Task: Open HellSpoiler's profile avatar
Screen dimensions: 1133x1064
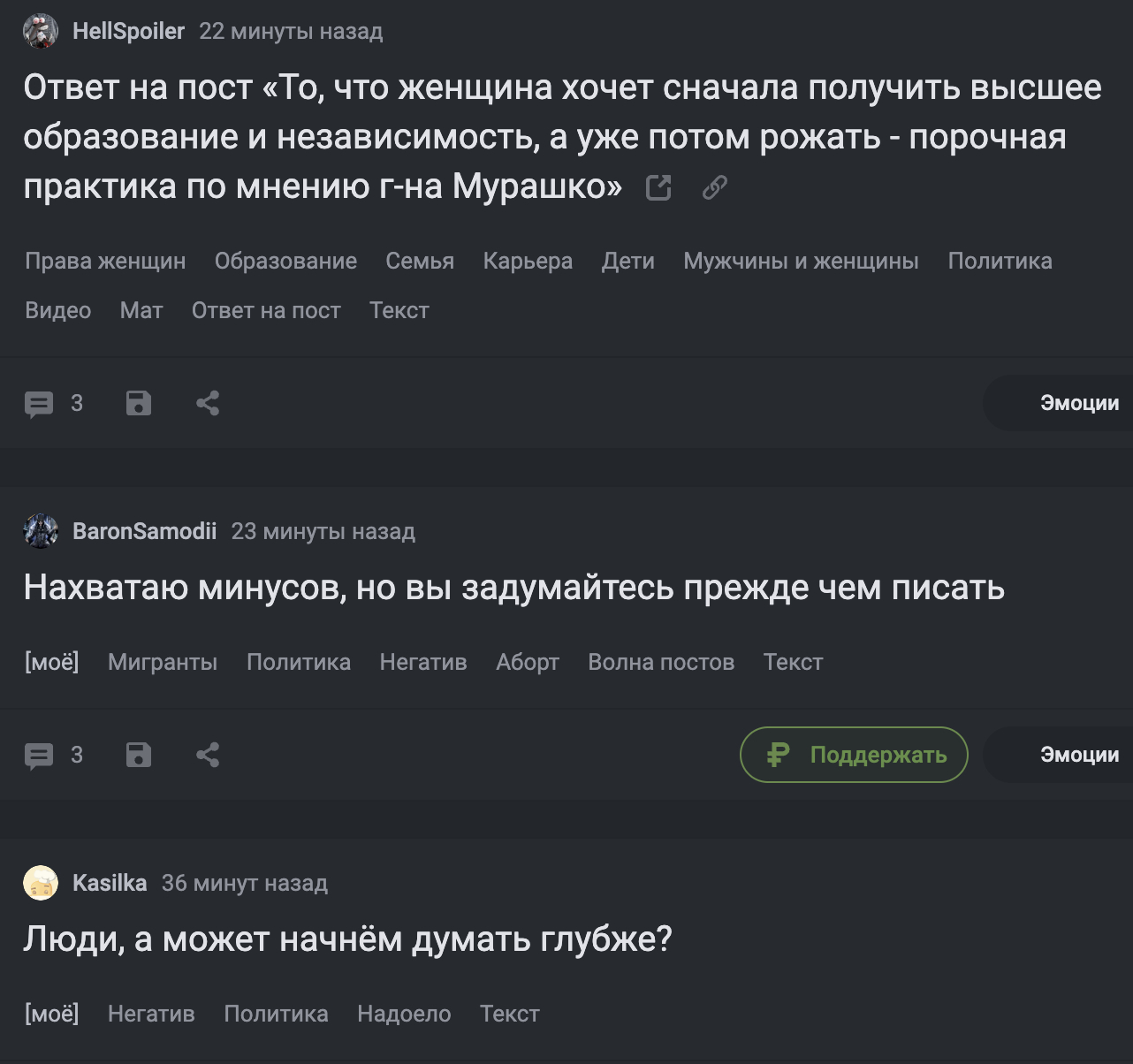Action: [41, 32]
